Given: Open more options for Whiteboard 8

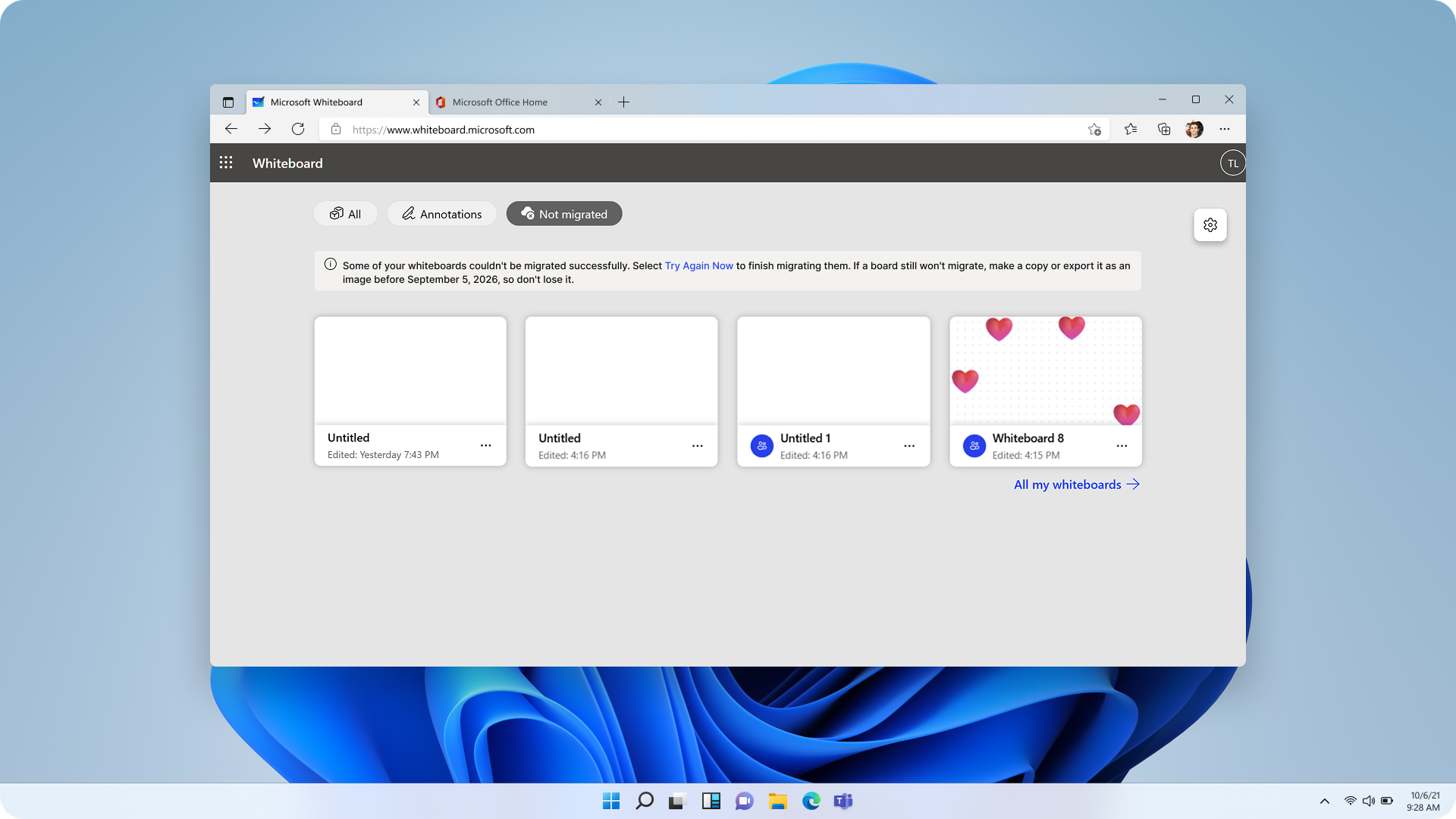Looking at the screenshot, I should pos(1122,446).
